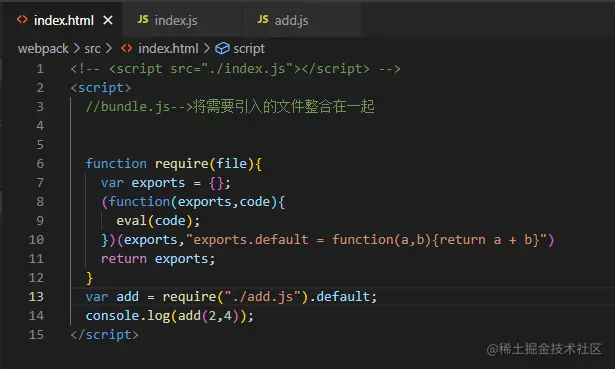615x369 pixels.
Task: Click index.html in the breadcrumb path
Action: [x=168, y=49]
